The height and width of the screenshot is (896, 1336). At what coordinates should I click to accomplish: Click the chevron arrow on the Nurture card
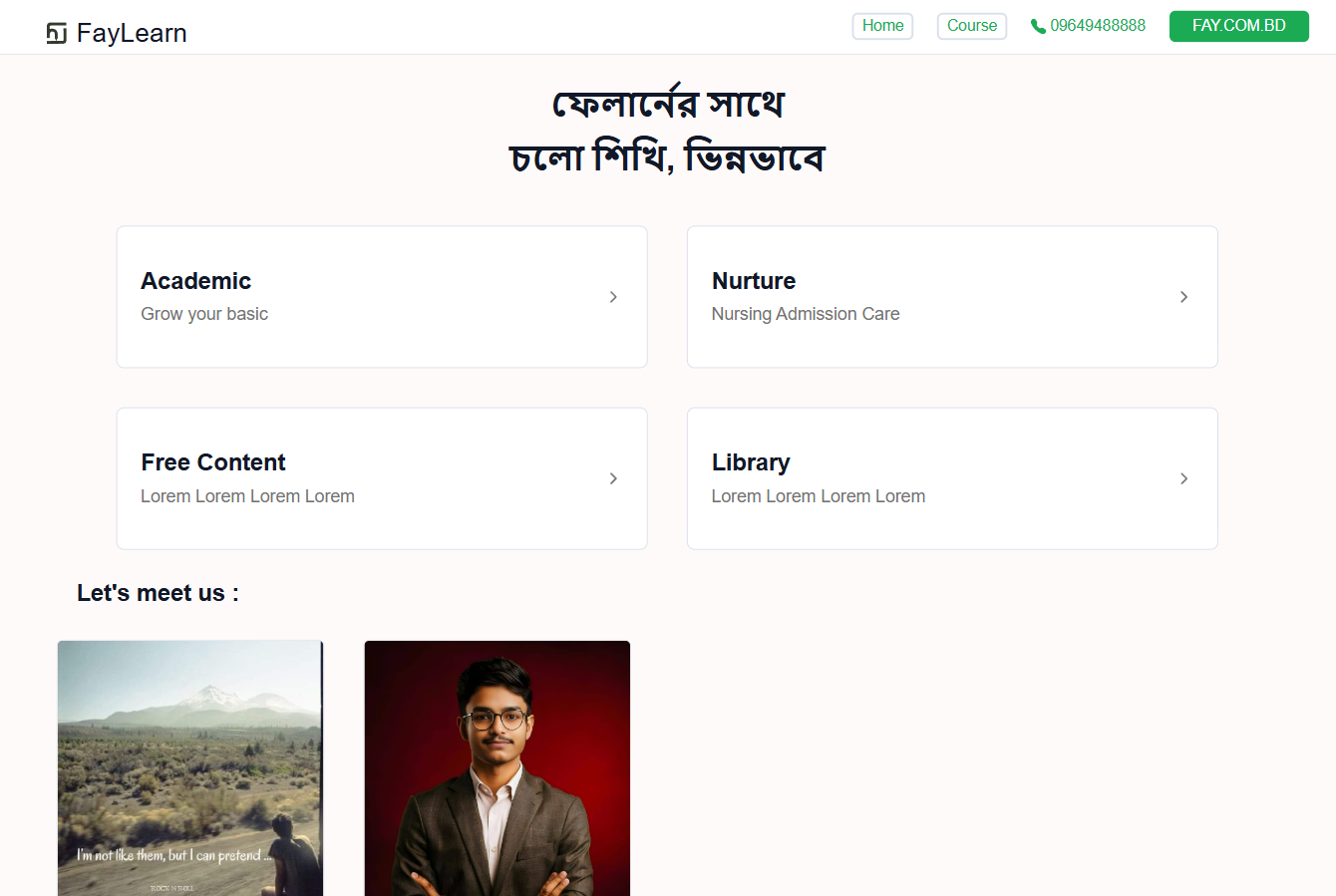(x=1183, y=297)
